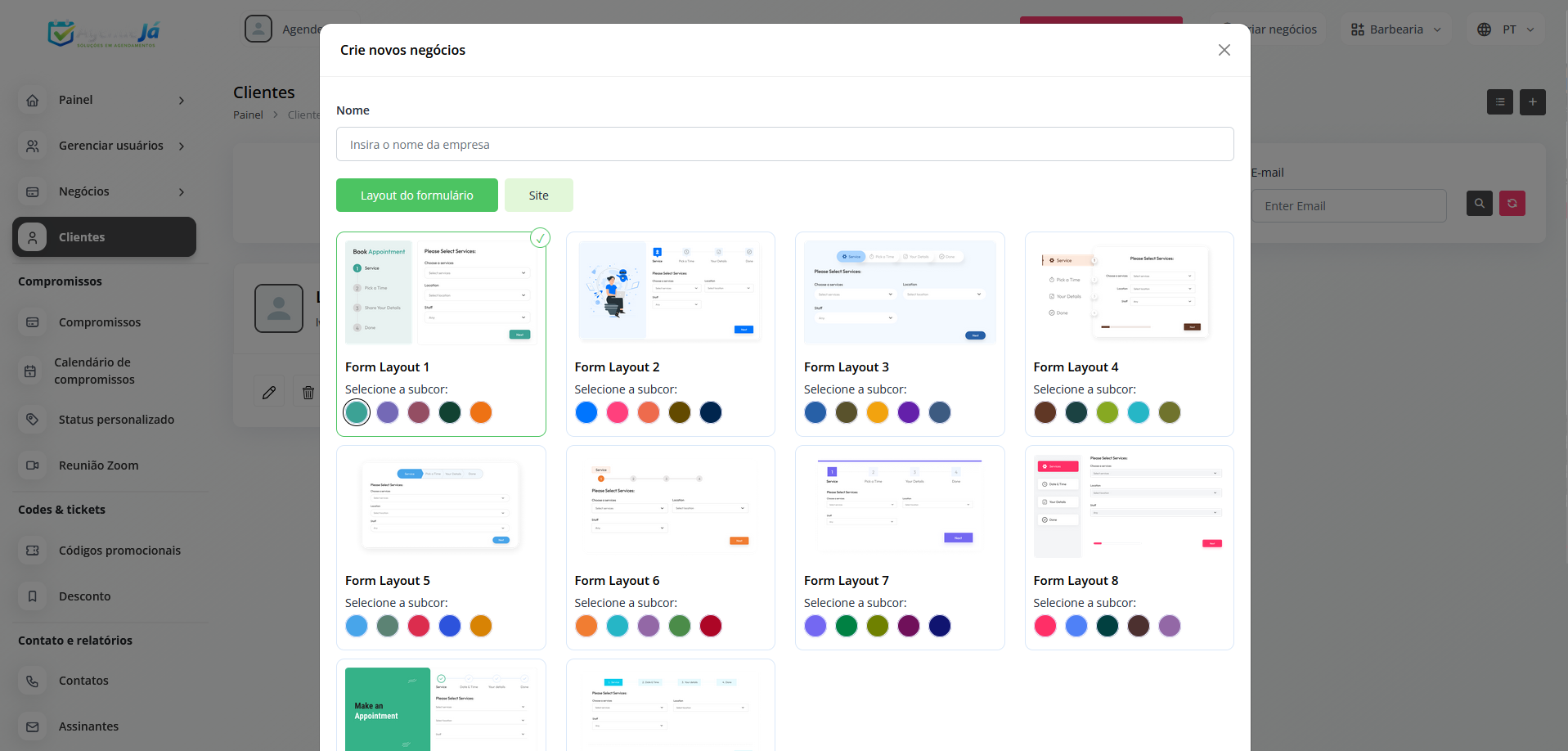1568x751 pixels.
Task: Click the Contatos phone icon
Action: 33,681
